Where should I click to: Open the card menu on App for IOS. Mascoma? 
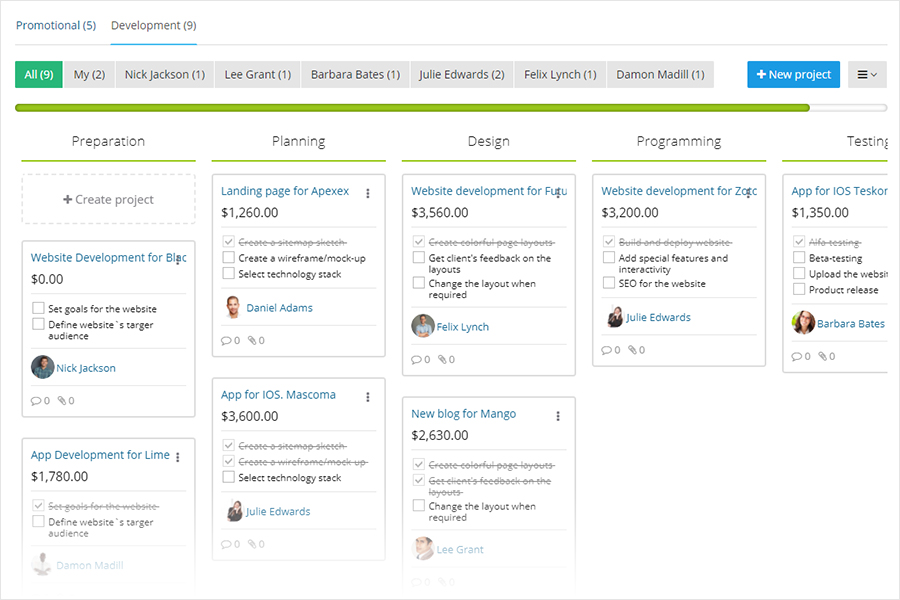(367, 395)
